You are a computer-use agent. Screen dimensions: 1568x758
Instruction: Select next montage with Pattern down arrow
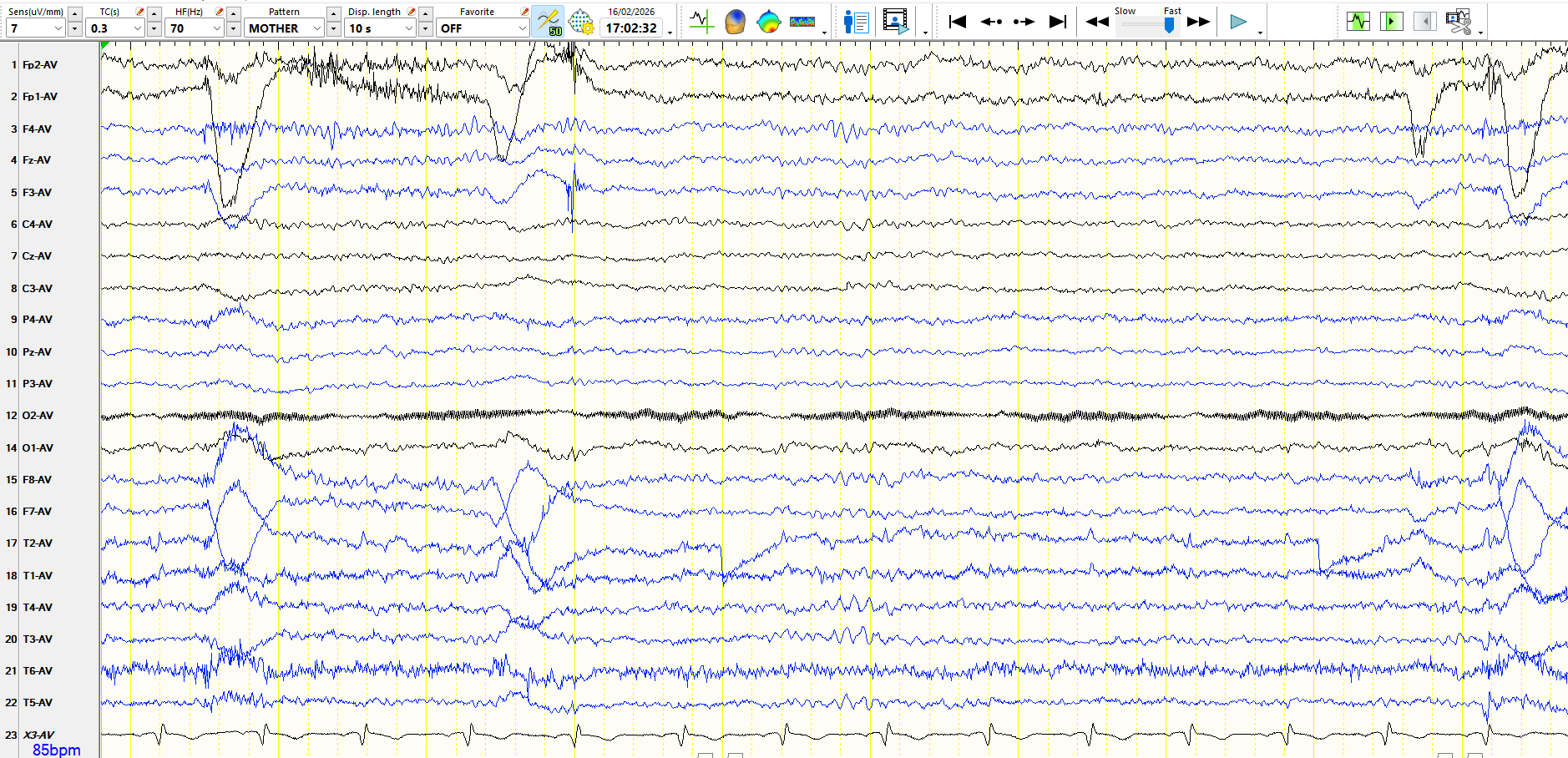click(x=333, y=28)
